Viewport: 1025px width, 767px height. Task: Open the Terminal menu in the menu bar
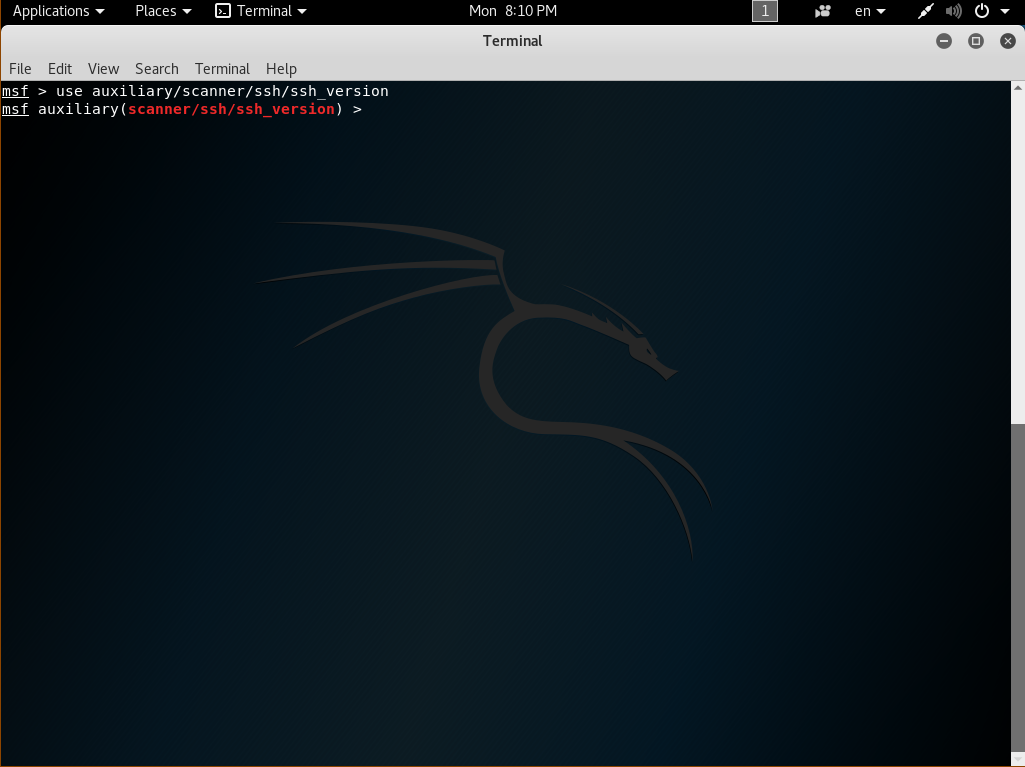tap(222, 68)
